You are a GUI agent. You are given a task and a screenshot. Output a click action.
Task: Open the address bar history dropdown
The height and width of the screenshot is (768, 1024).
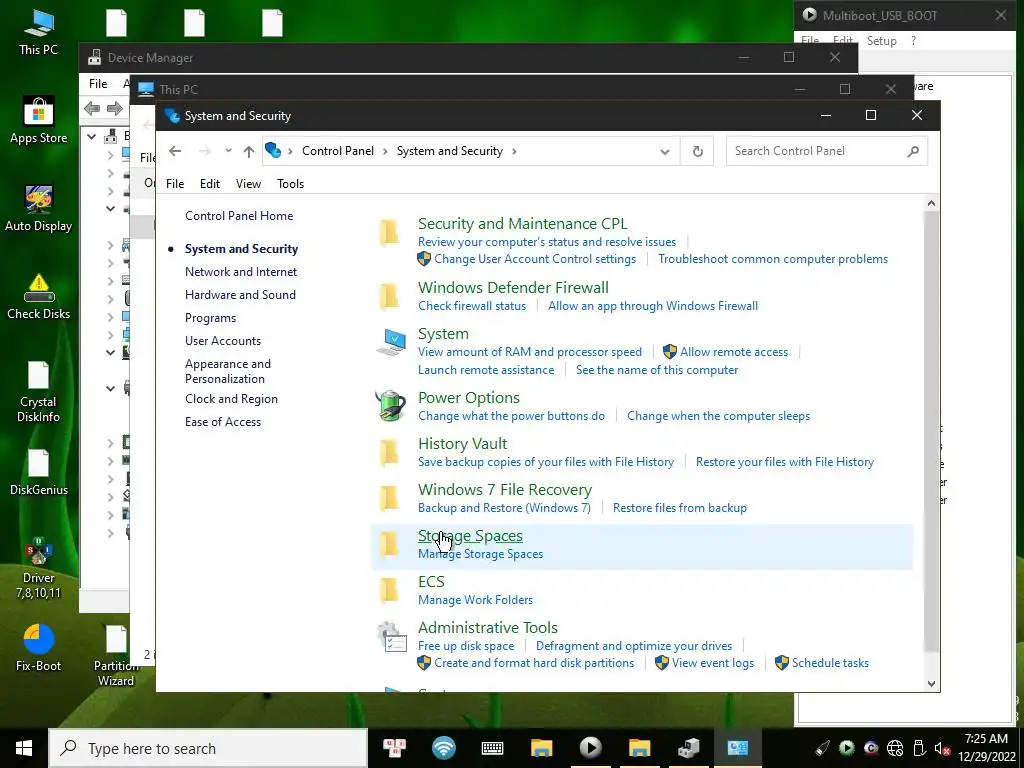665,152
